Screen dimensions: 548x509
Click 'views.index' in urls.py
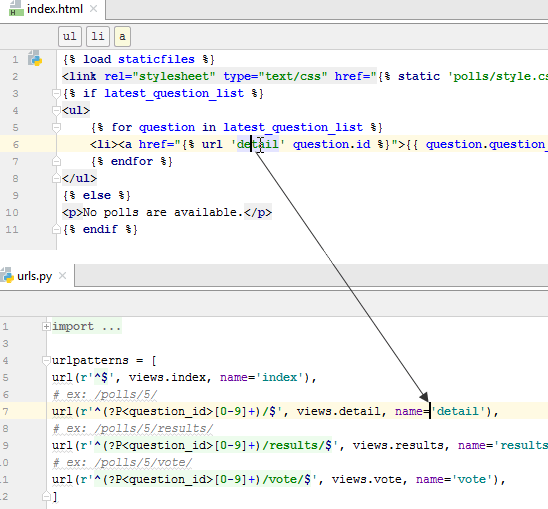click(x=167, y=377)
